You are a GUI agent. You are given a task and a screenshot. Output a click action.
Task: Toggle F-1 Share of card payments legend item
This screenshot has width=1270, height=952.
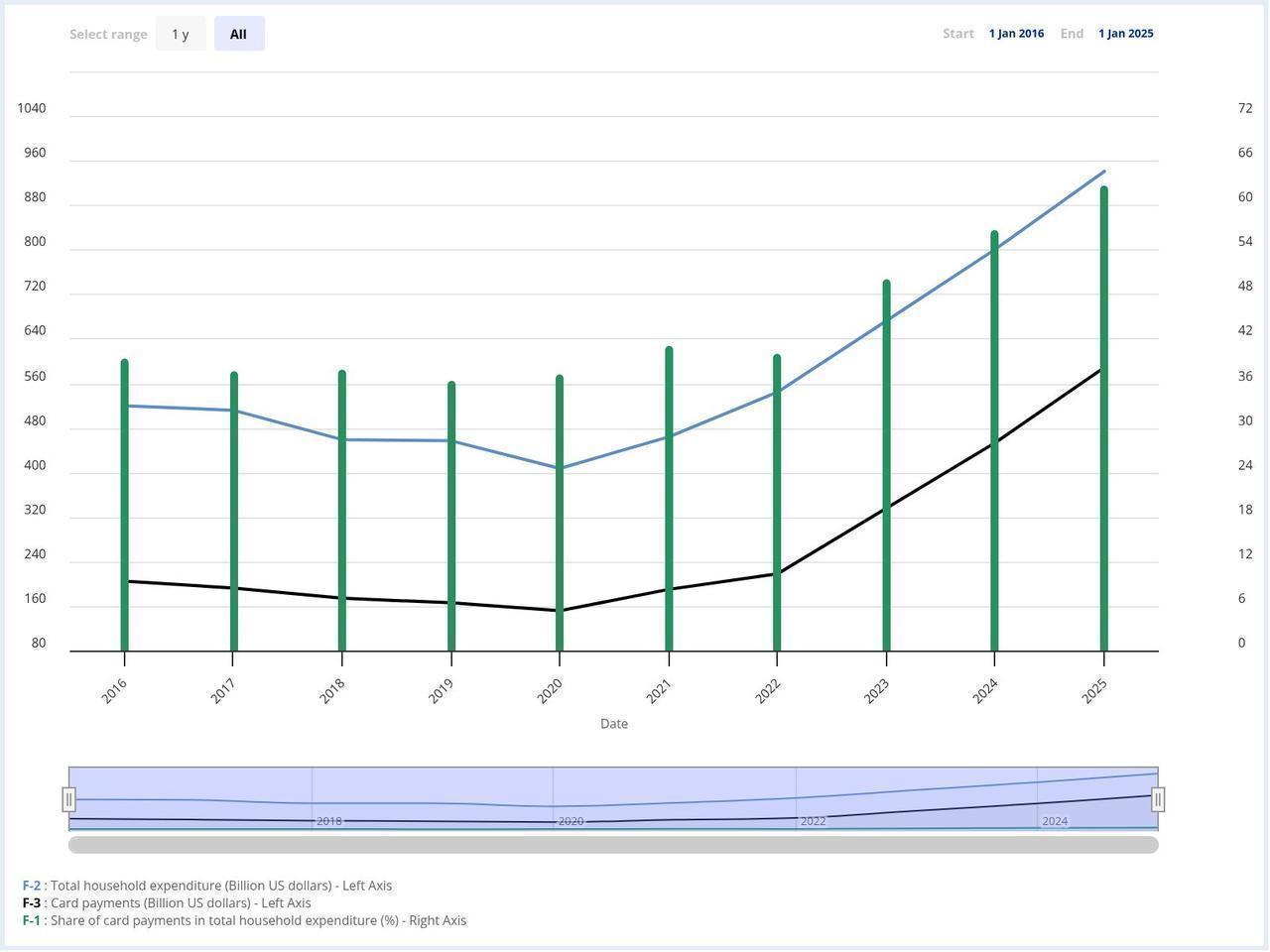point(244,920)
